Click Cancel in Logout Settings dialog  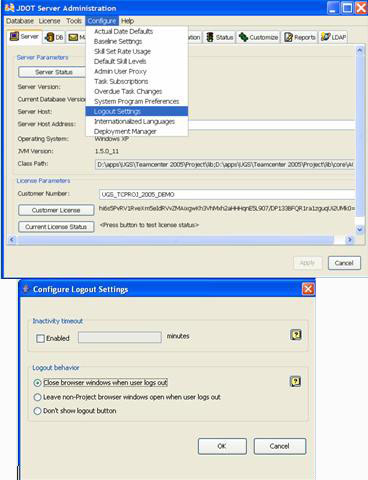tap(279, 446)
